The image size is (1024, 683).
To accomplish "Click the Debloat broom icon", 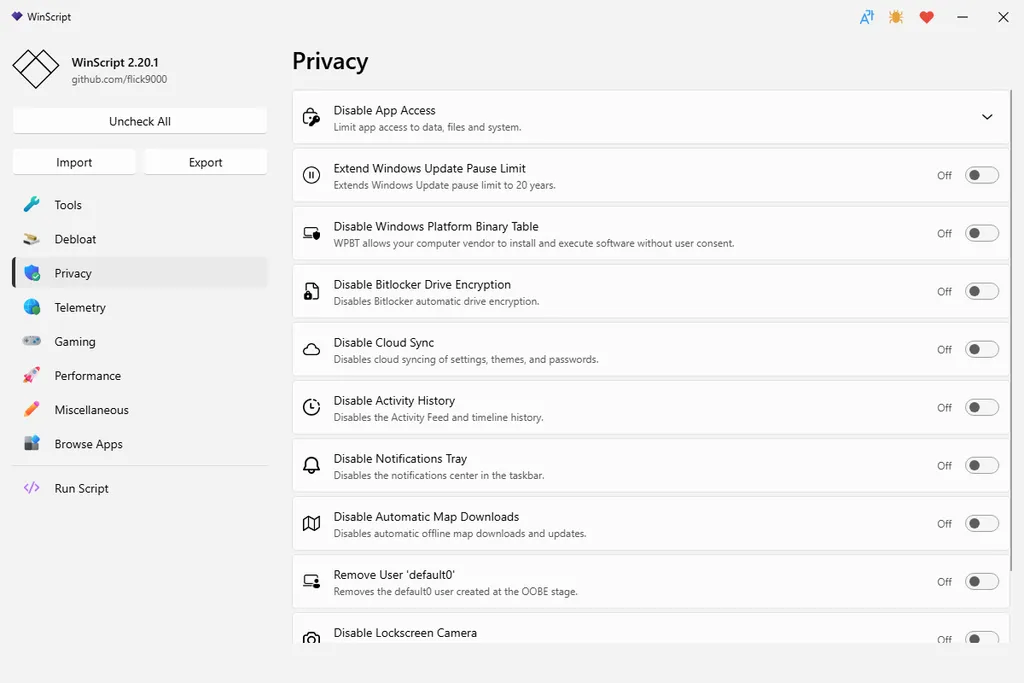I will coord(31,239).
